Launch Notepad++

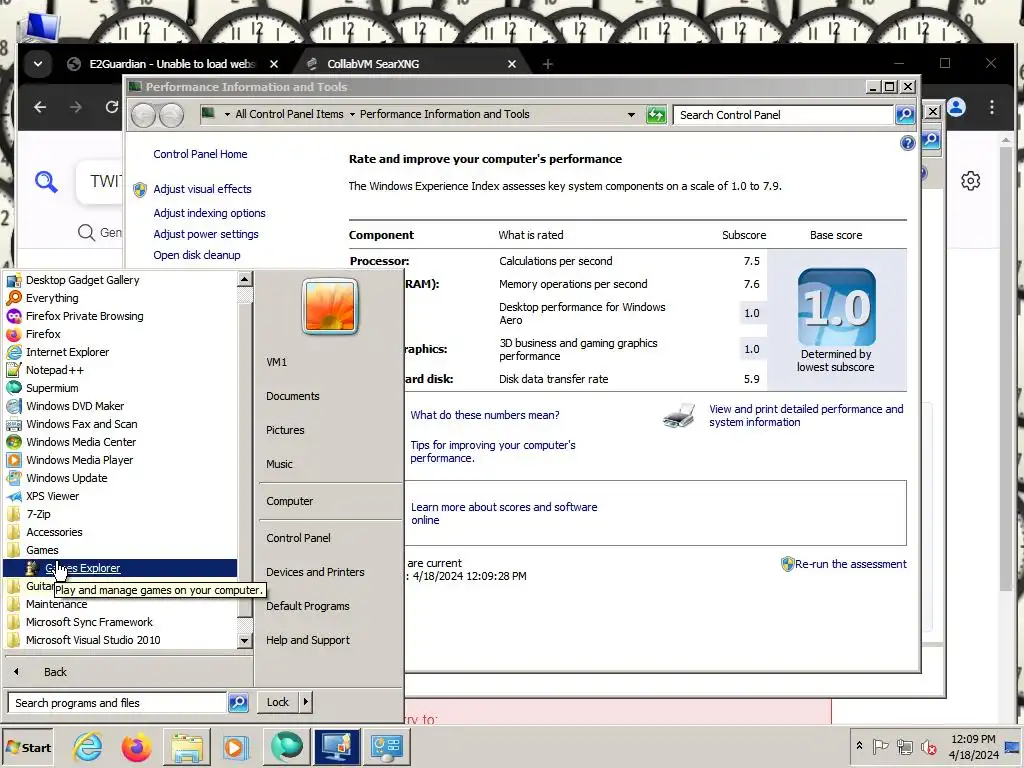[55, 370]
